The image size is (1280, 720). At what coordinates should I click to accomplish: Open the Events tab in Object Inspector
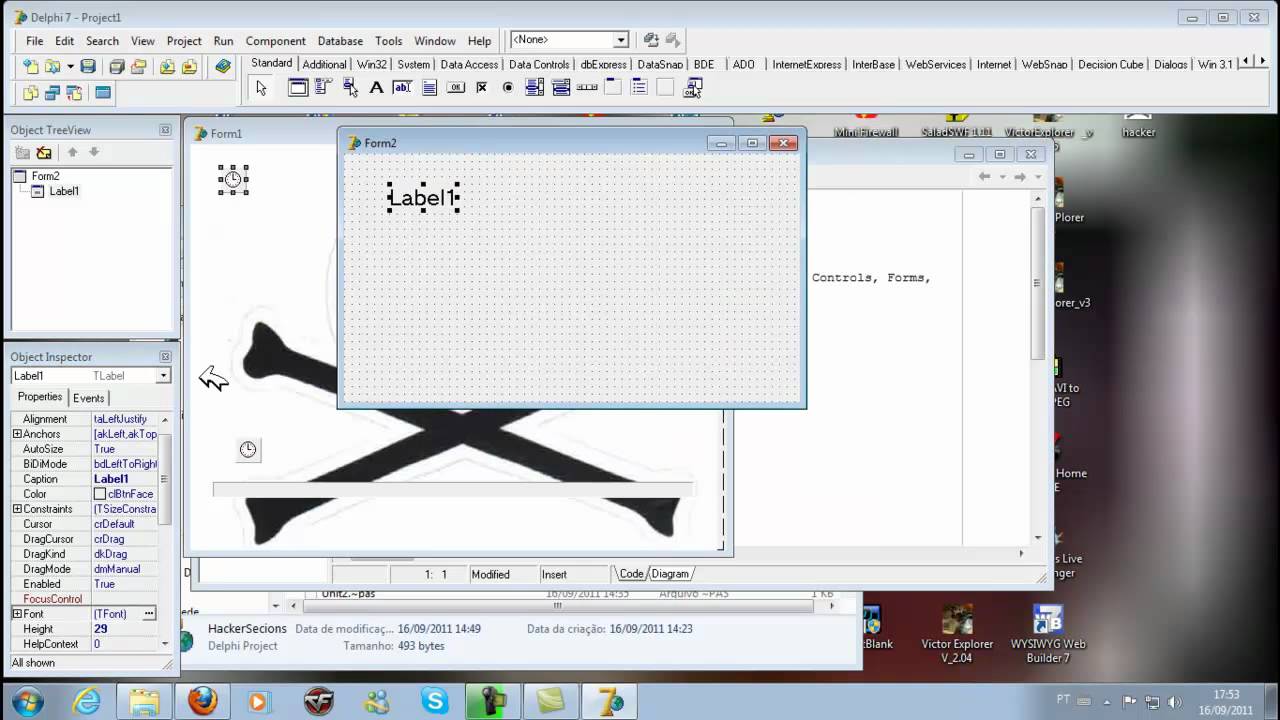point(88,398)
